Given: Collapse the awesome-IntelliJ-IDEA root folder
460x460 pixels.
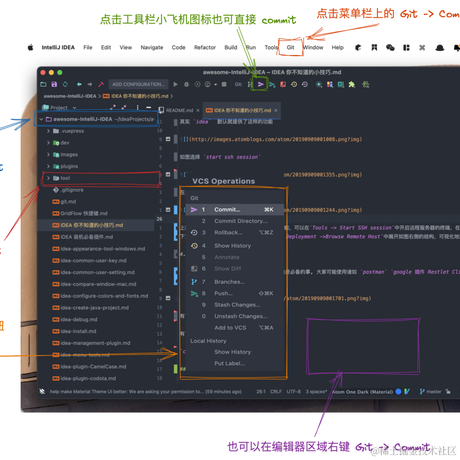Looking at the screenshot, I should click(x=41, y=119).
